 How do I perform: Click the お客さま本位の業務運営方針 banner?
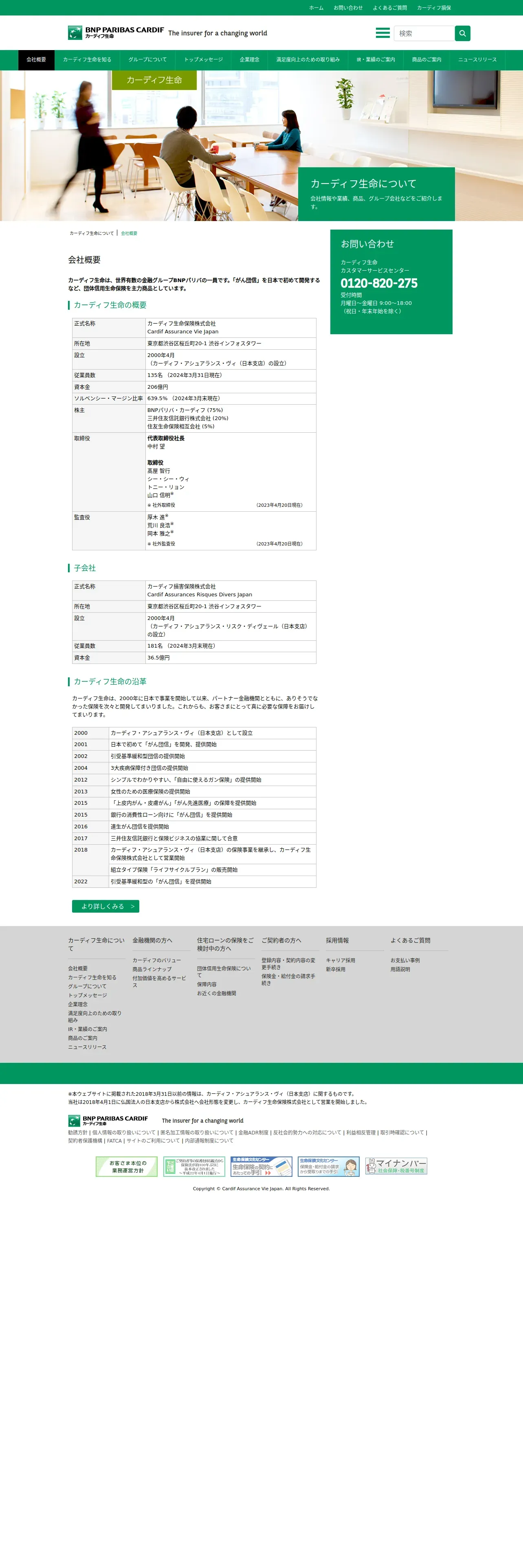(127, 1166)
